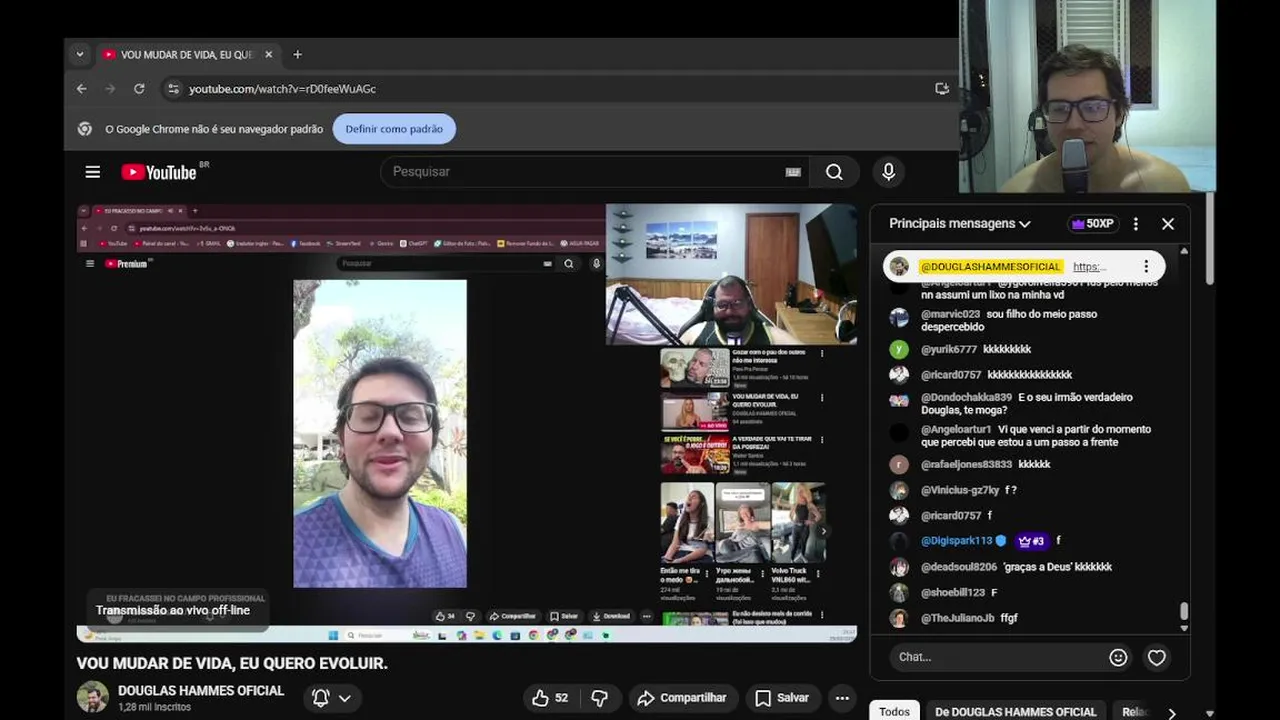Click the chat scrollbar thumb
The image size is (1280, 720).
pyautogui.click(x=1184, y=611)
